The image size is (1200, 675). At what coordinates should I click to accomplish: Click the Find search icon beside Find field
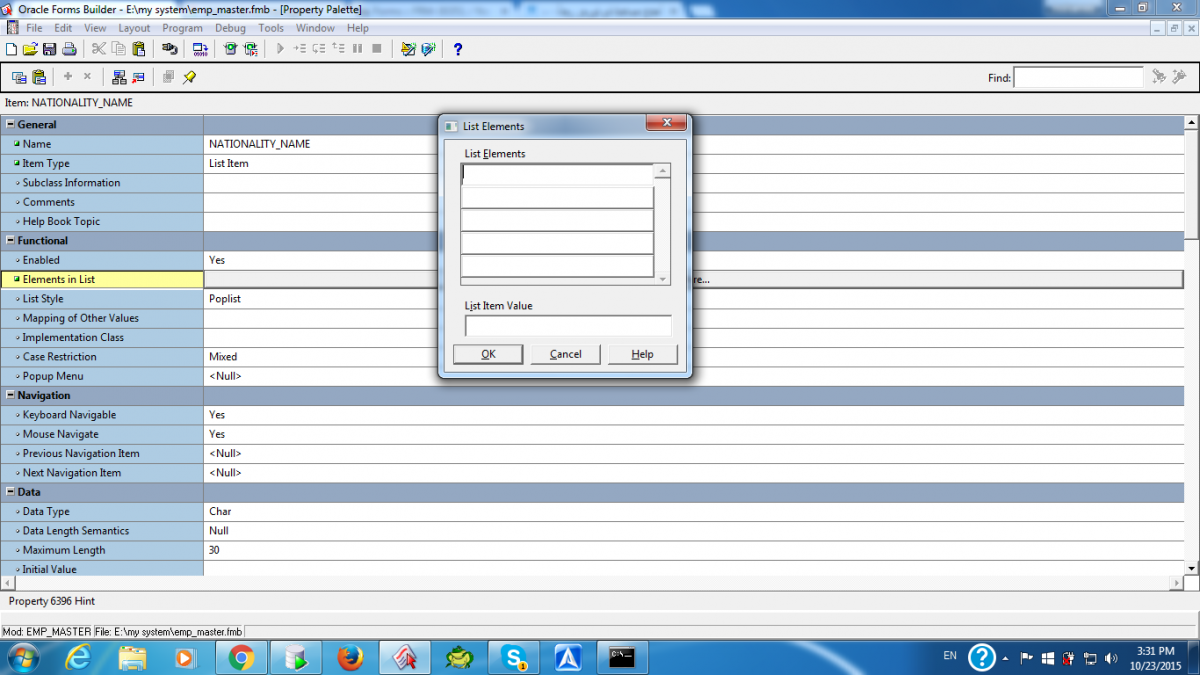[x=1159, y=77]
